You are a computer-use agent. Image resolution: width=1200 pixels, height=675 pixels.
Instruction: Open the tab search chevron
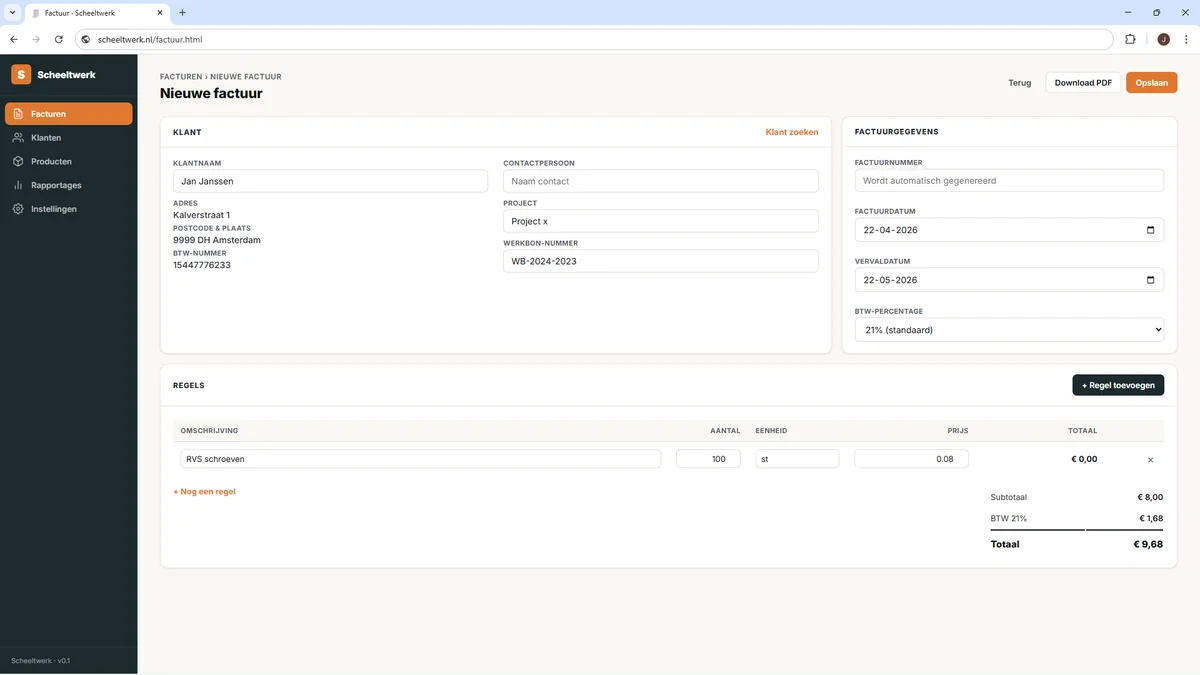(x=11, y=13)
